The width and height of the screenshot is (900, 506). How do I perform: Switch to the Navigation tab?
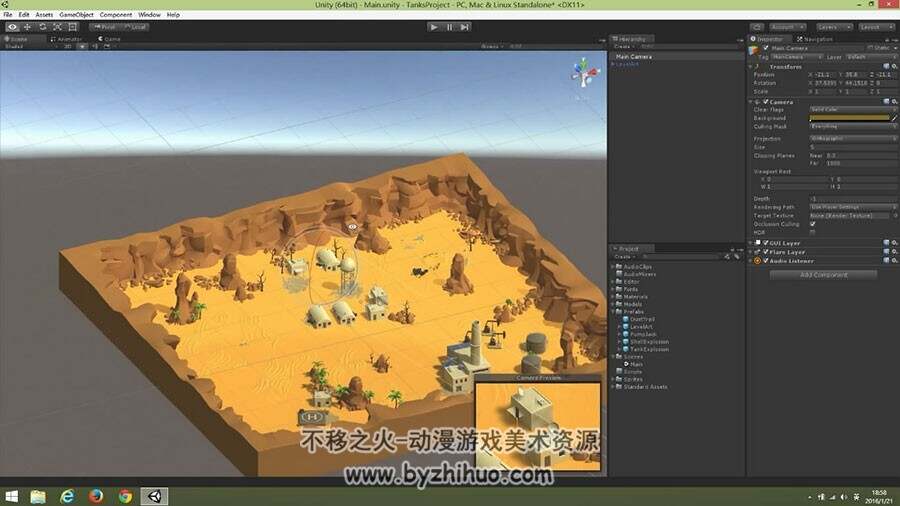[814, 39]
